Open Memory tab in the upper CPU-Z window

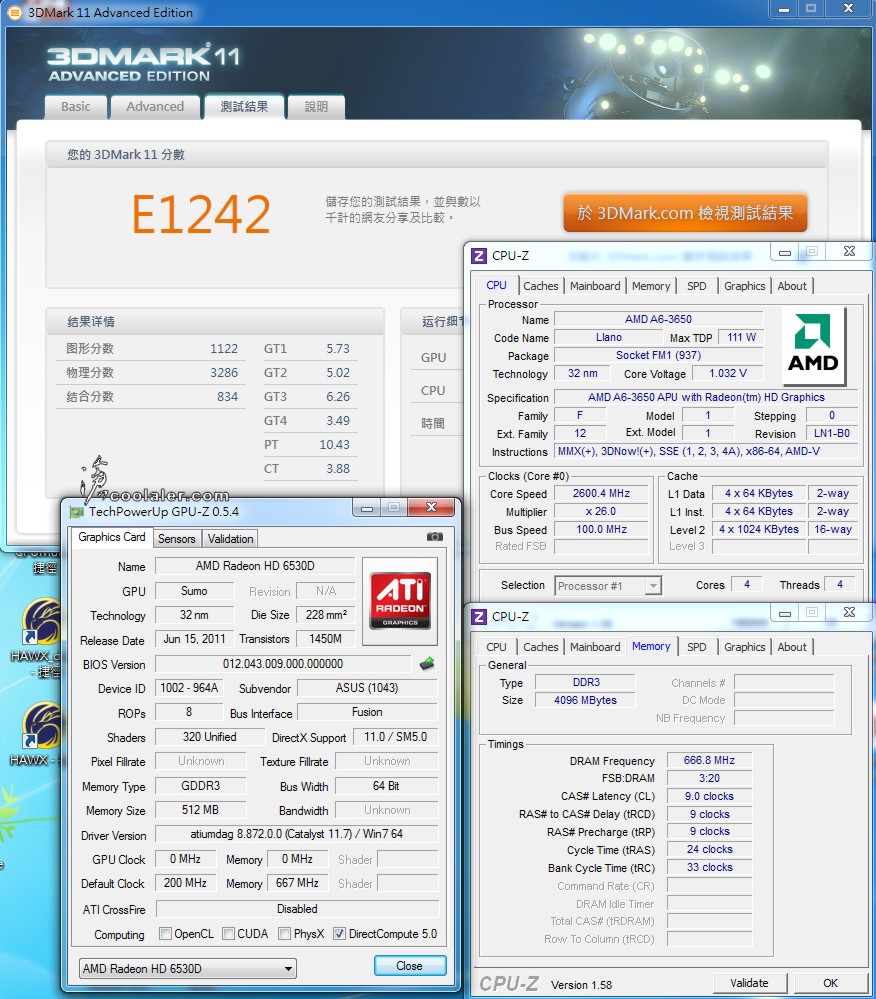coord(651,286)
